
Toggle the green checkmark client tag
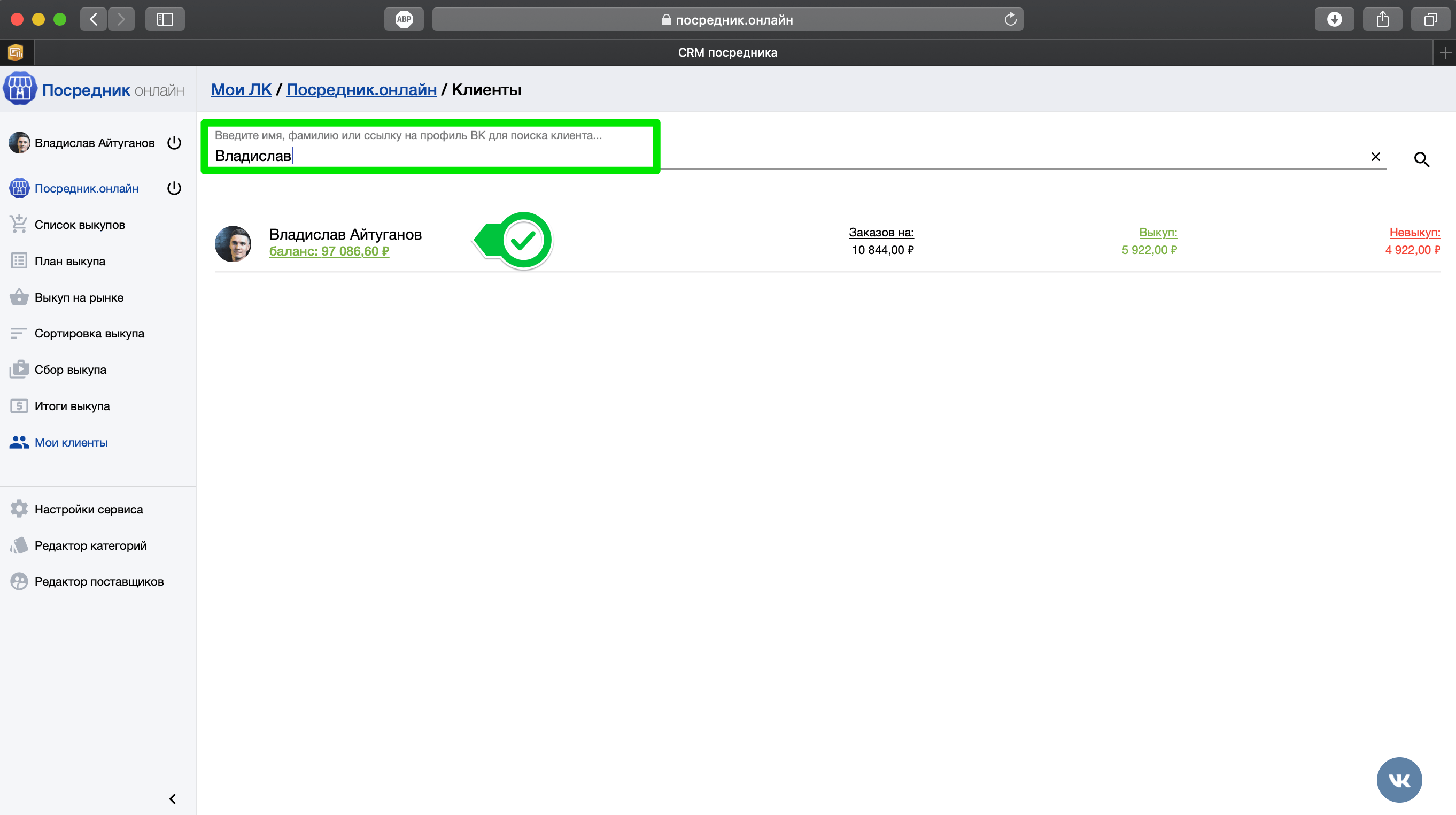[522, 240]
